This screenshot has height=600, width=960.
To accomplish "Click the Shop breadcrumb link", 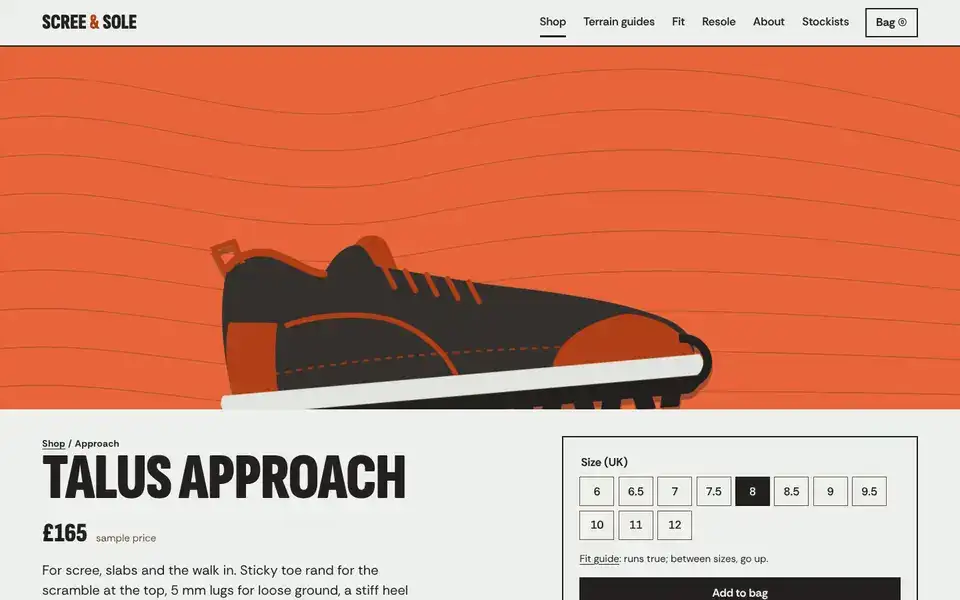I will tap(53, 444).
